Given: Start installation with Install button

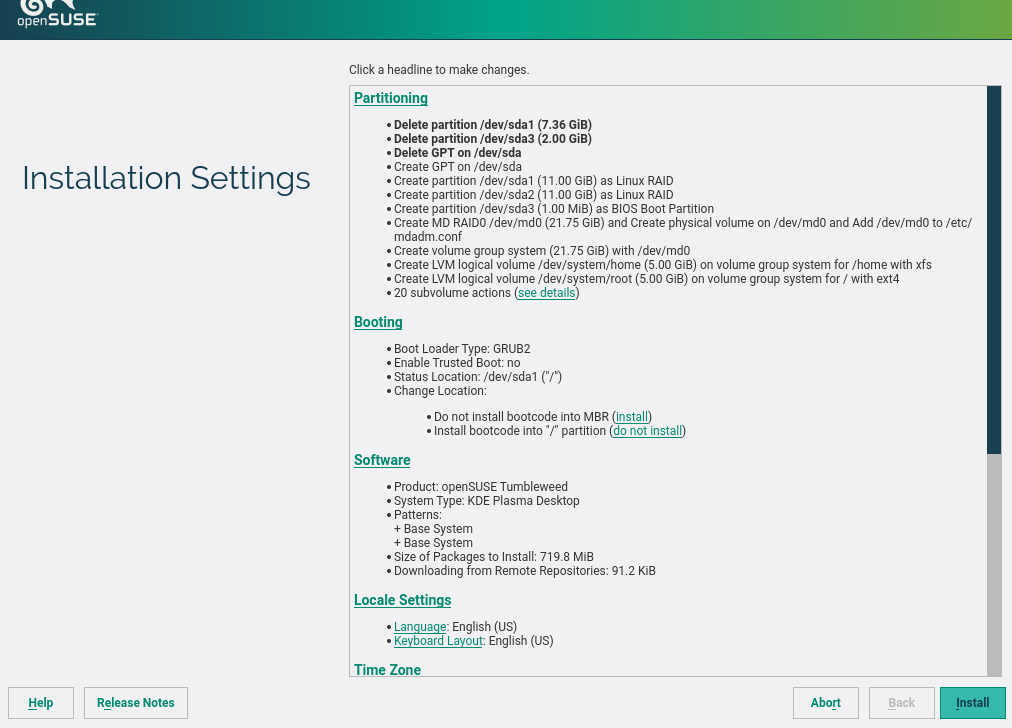Looking at the screenshot, I should [972, 703].
